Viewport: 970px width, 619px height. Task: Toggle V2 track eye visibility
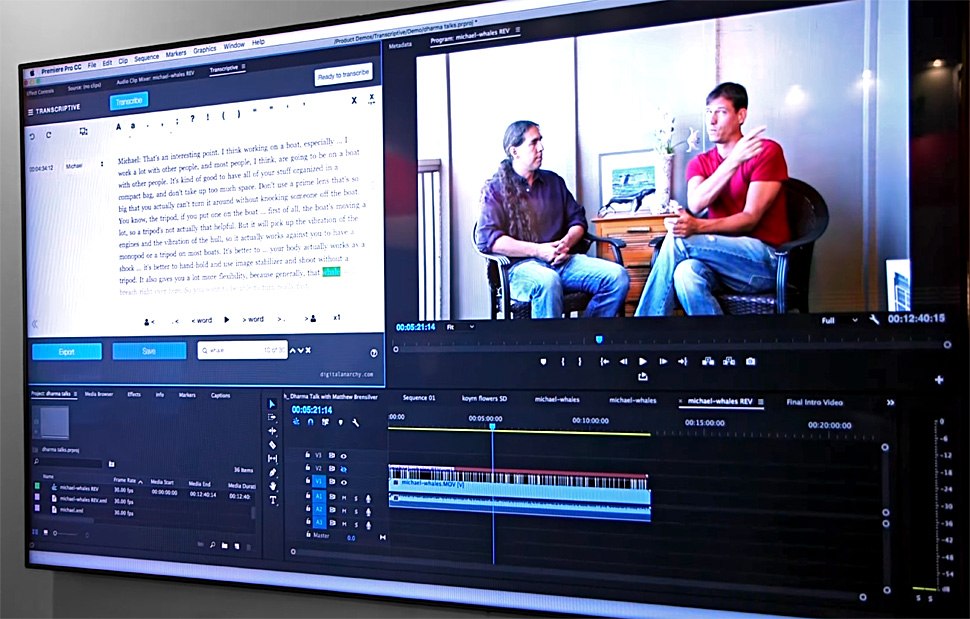pos(343,469)
